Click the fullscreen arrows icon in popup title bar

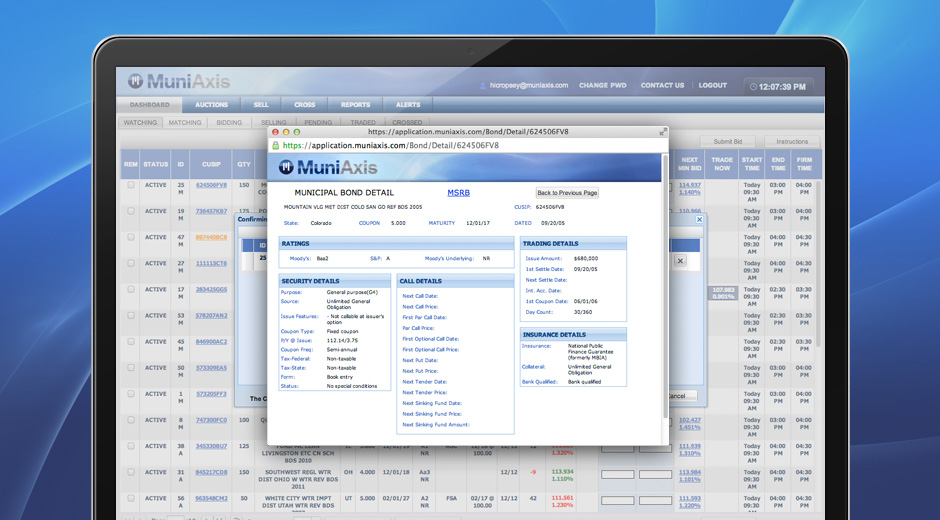click(x=663, y=132)
